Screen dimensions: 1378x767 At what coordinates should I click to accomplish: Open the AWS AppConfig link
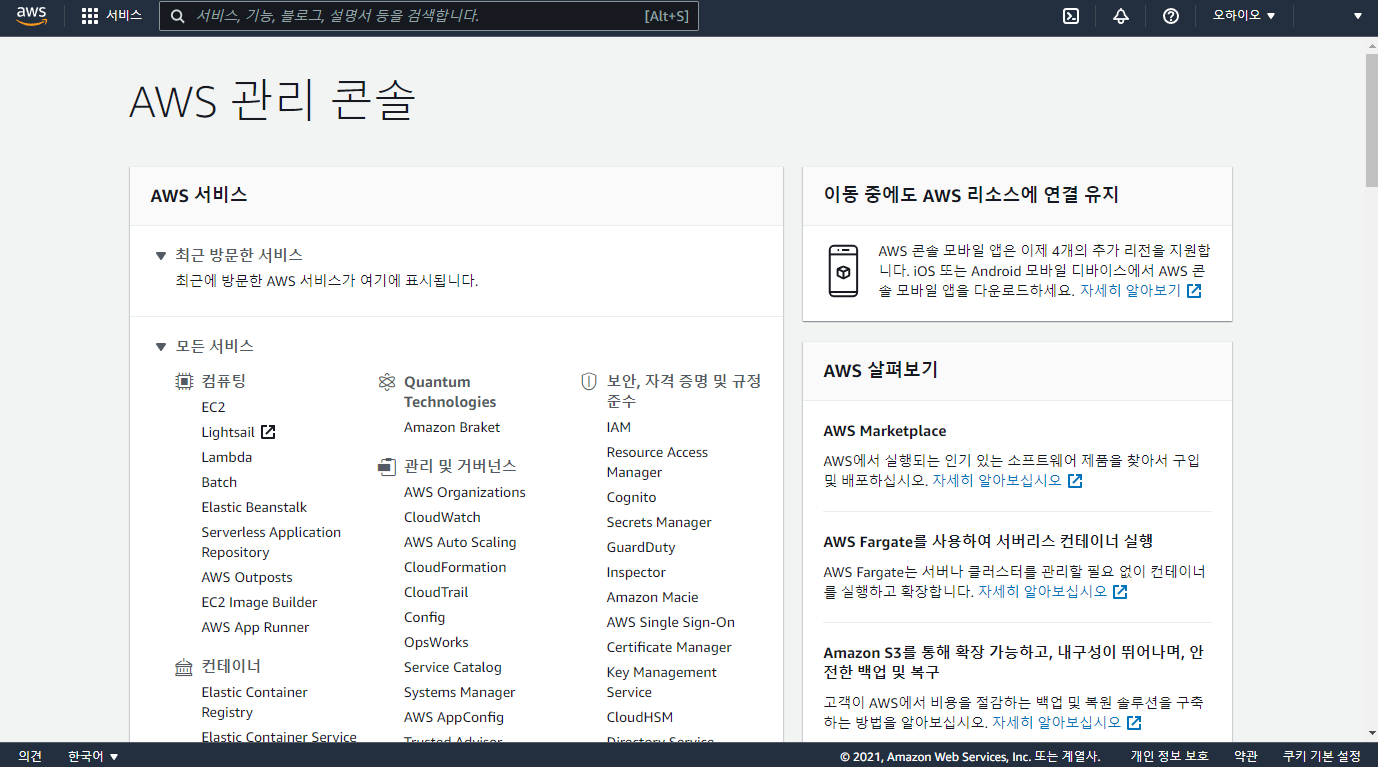454,717
